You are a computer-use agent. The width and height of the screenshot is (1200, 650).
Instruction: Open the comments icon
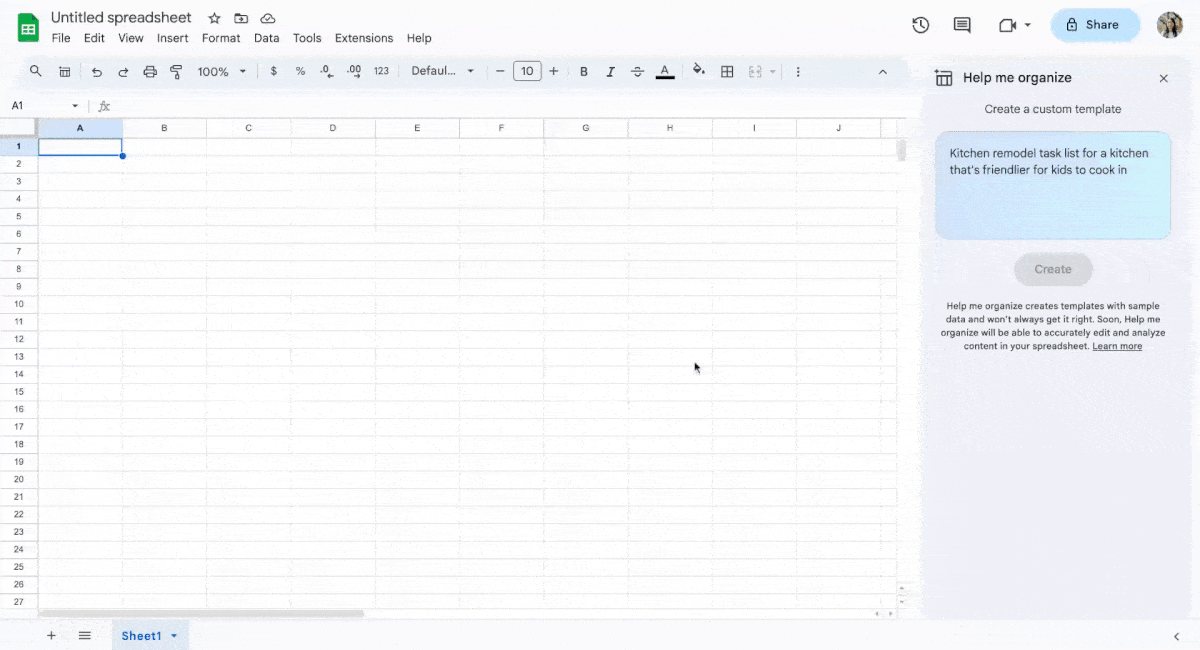pos(962,25)
